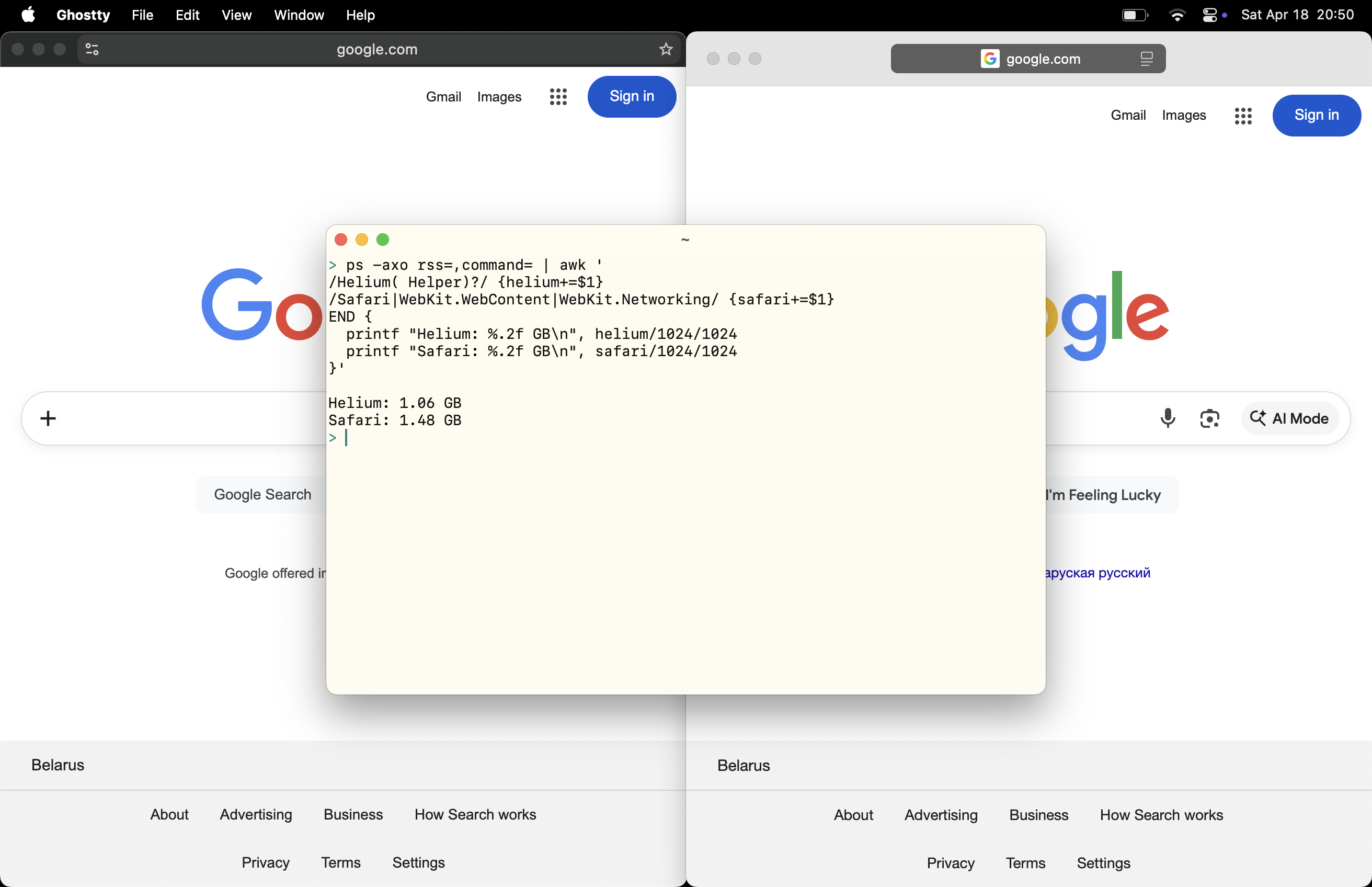1372x887 pixels.
Task: Click Google favicon in Safari address bar
Action: [x=990, y=59]
